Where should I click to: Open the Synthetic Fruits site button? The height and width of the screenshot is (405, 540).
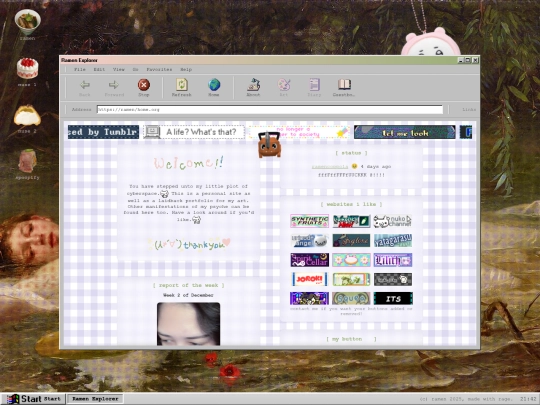pos(309,221)
